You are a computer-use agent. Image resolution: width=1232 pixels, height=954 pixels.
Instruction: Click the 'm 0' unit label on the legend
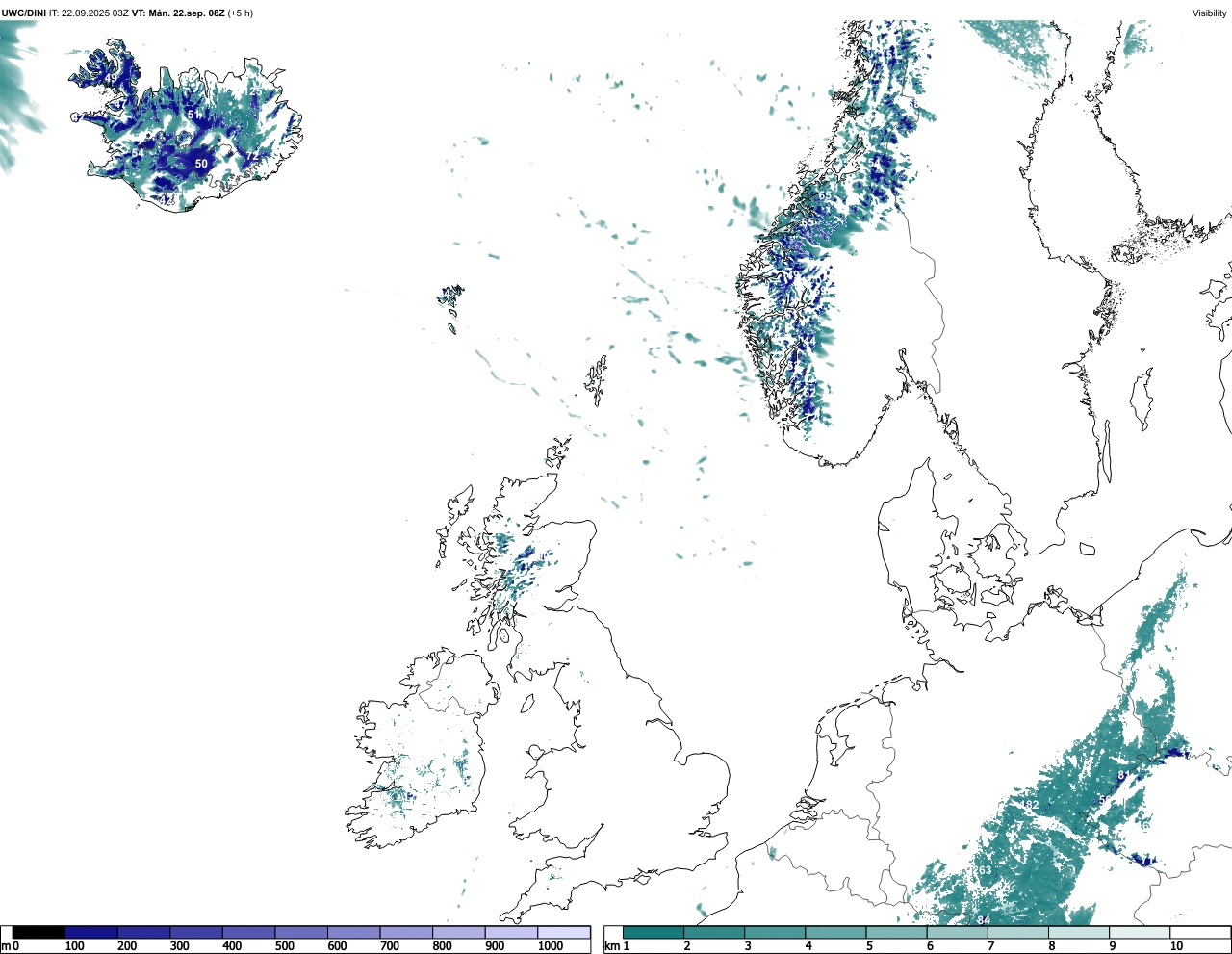pyautogui.click(x=11, y=946)
